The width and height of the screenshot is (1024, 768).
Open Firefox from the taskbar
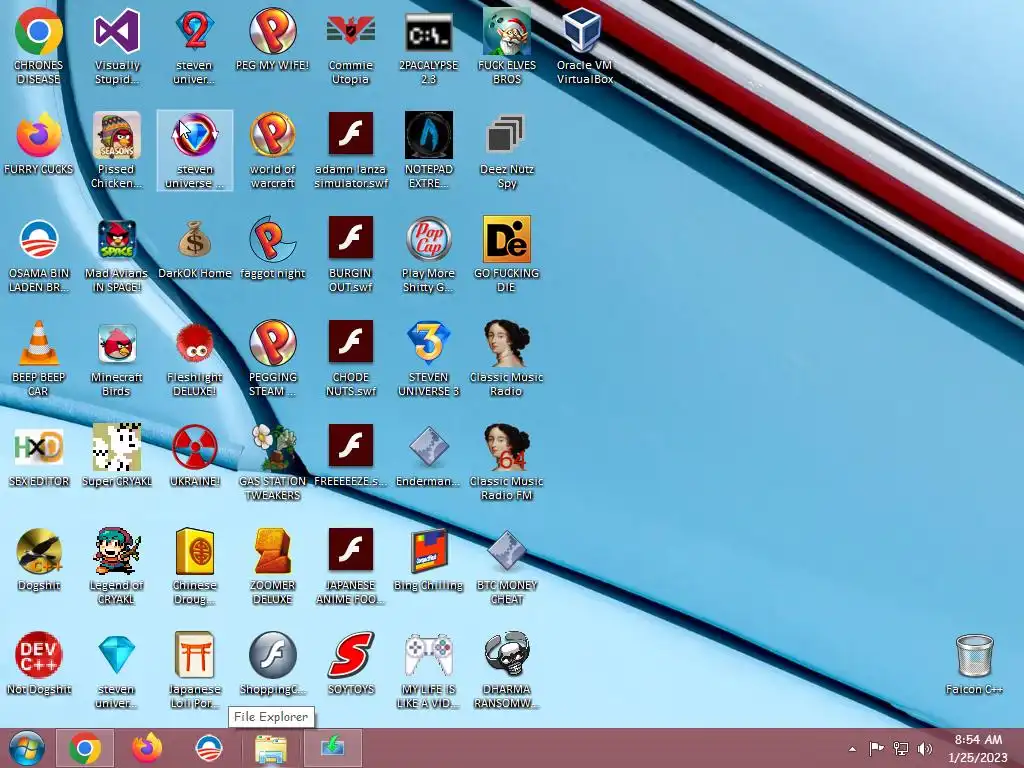tap(147, 748)
